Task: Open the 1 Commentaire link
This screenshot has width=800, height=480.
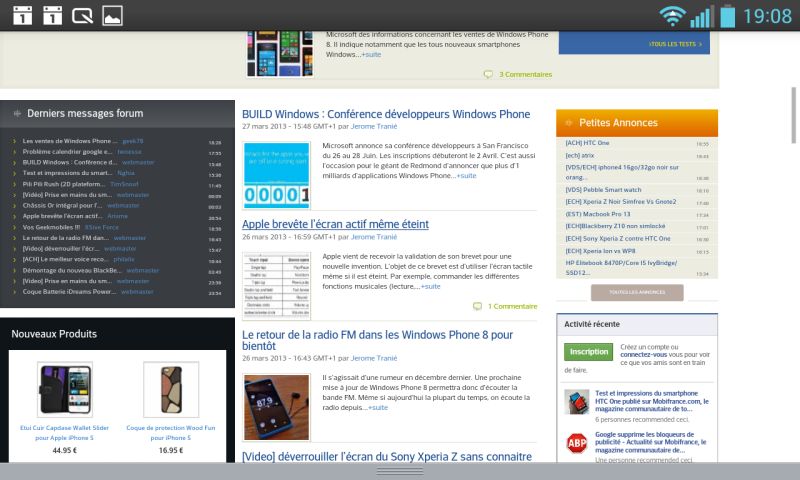Action: (512, 307)
